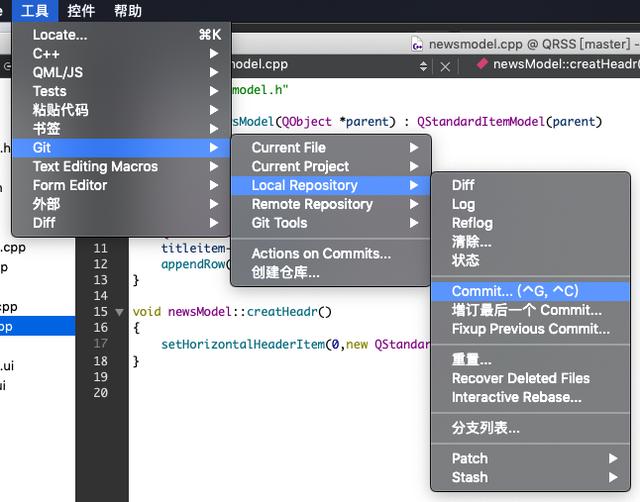Expand the Patch submenu

coord(531,459)
